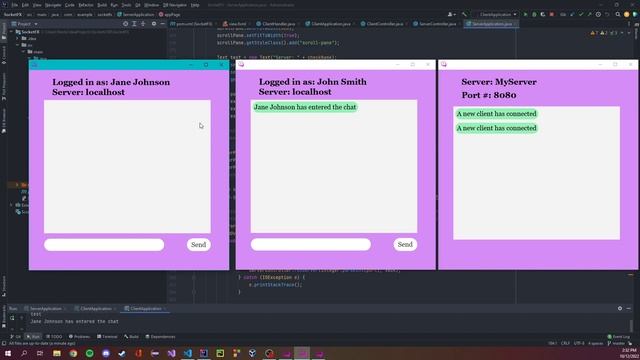The image size is (640, 360).
Task: Open the Project view dropdown
Action: 24,24
